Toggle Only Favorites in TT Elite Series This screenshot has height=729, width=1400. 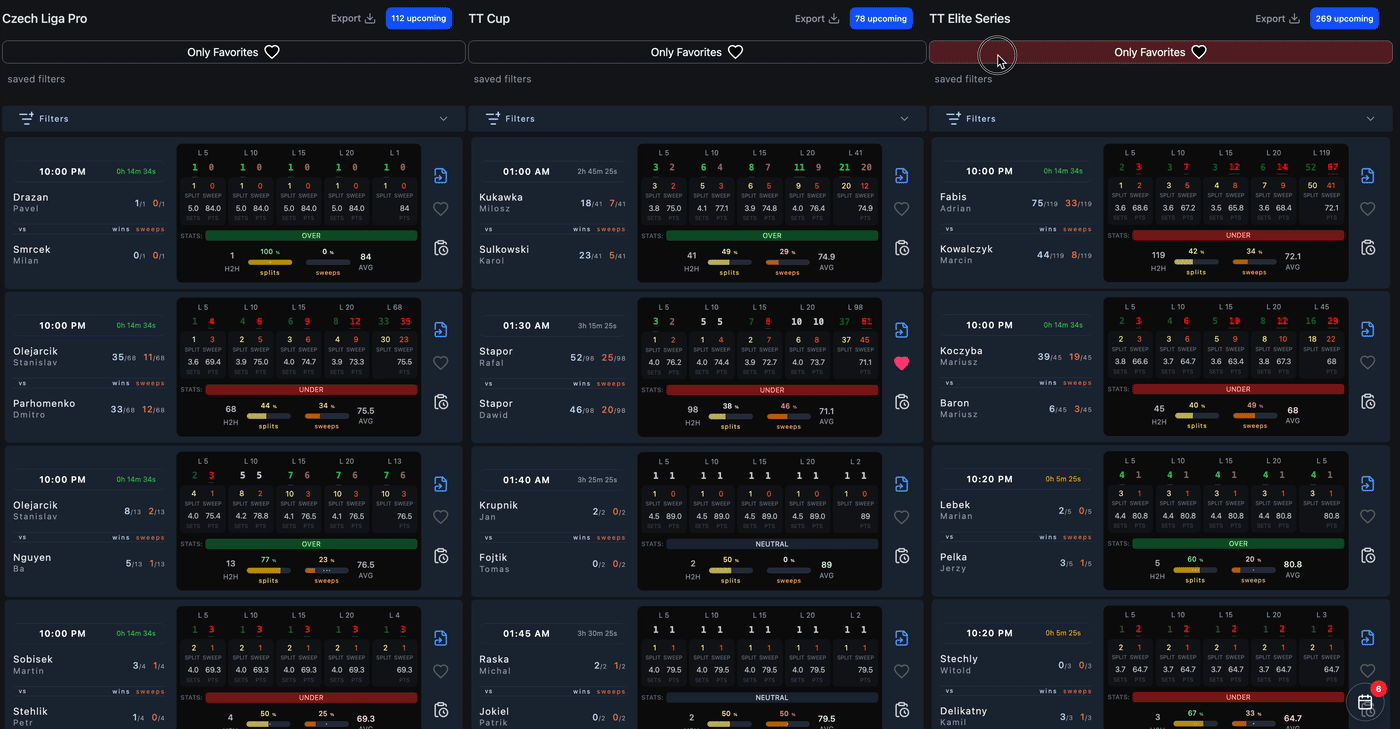click(x=1160, y=52)
